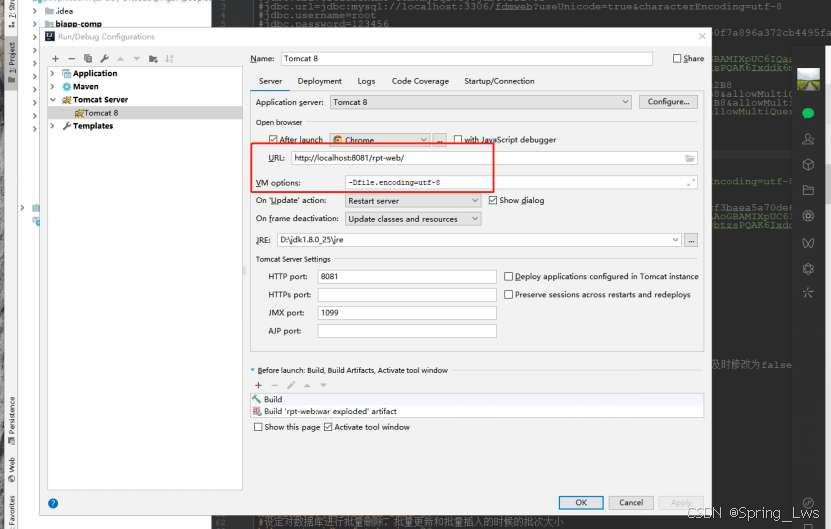The width and height of the screenshot is (831, 529).
Task: Enable with JavaScript debugger checkbox
Action: pos(458,139)
